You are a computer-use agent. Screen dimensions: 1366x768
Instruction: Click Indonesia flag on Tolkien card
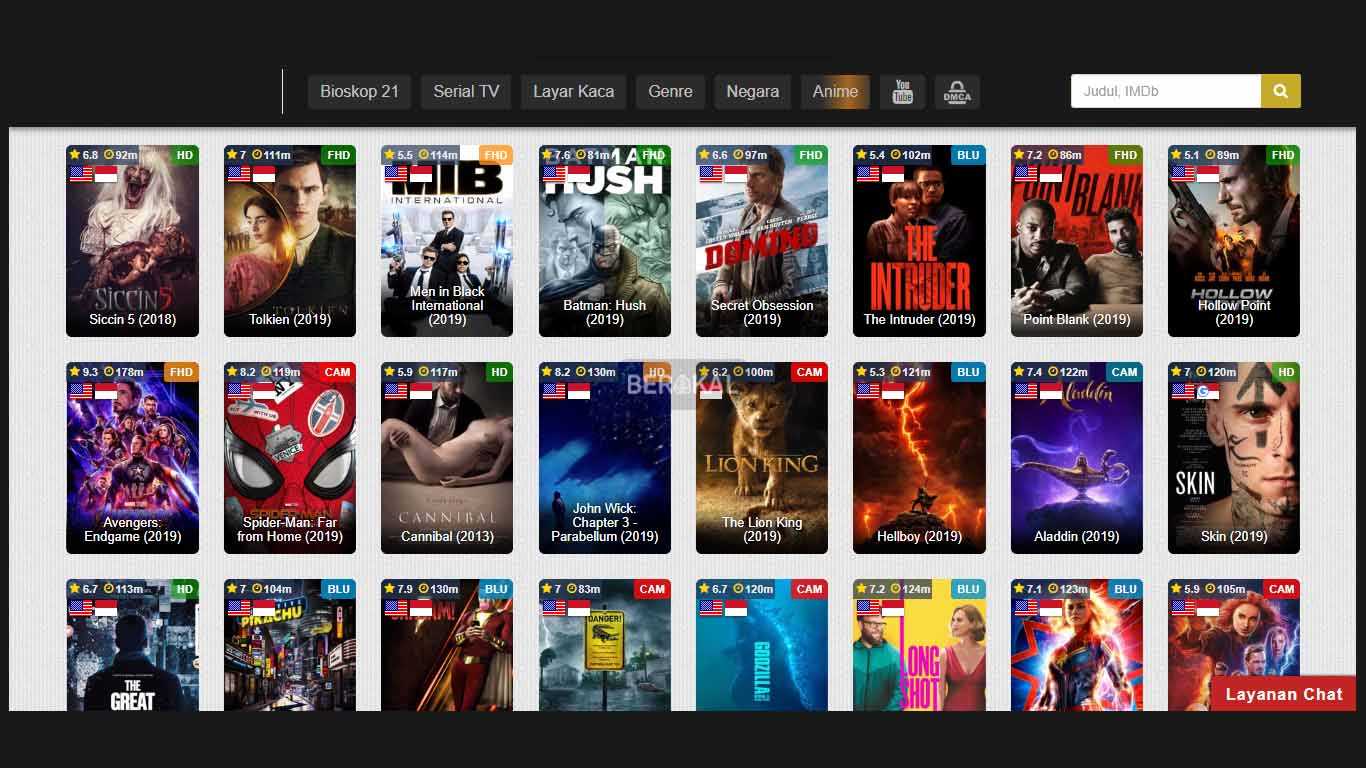264,174
